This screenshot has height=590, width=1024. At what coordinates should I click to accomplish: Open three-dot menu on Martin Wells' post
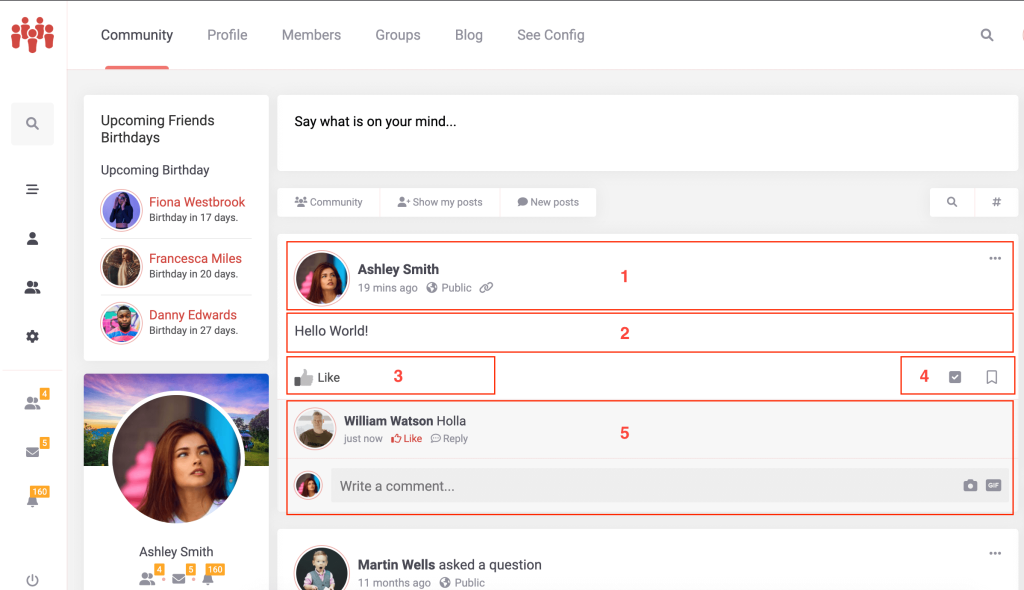(995, 553)
